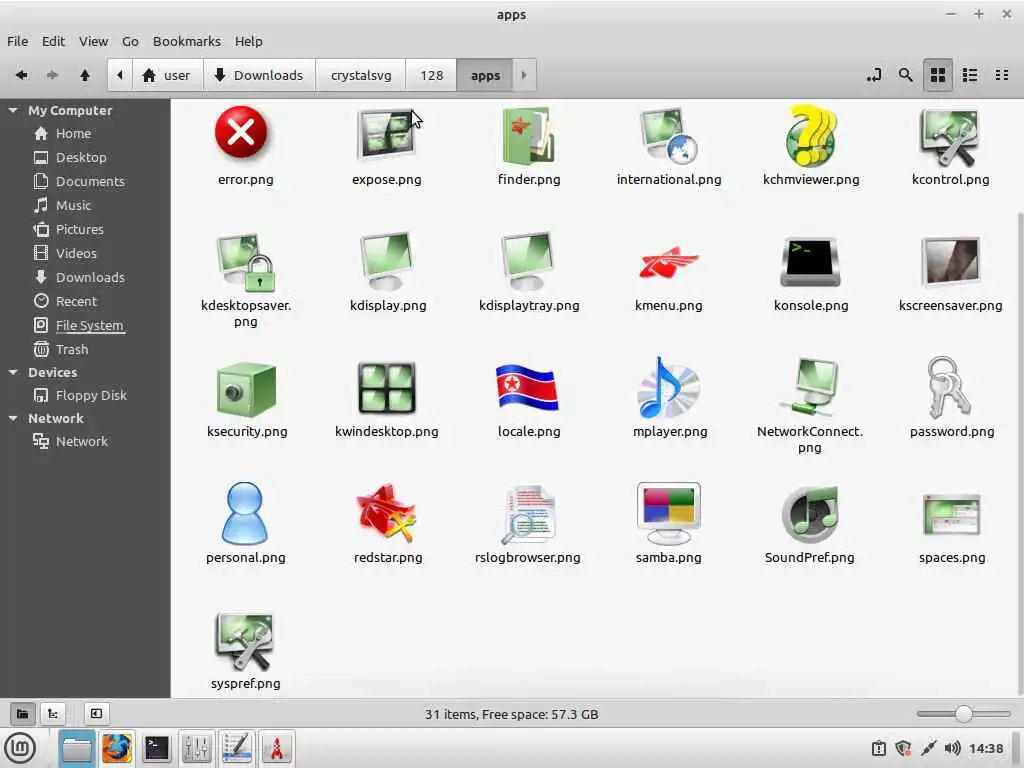Select the kmenu.png file icon
This screenshot has height=768, width=1024.
point(669,262)
